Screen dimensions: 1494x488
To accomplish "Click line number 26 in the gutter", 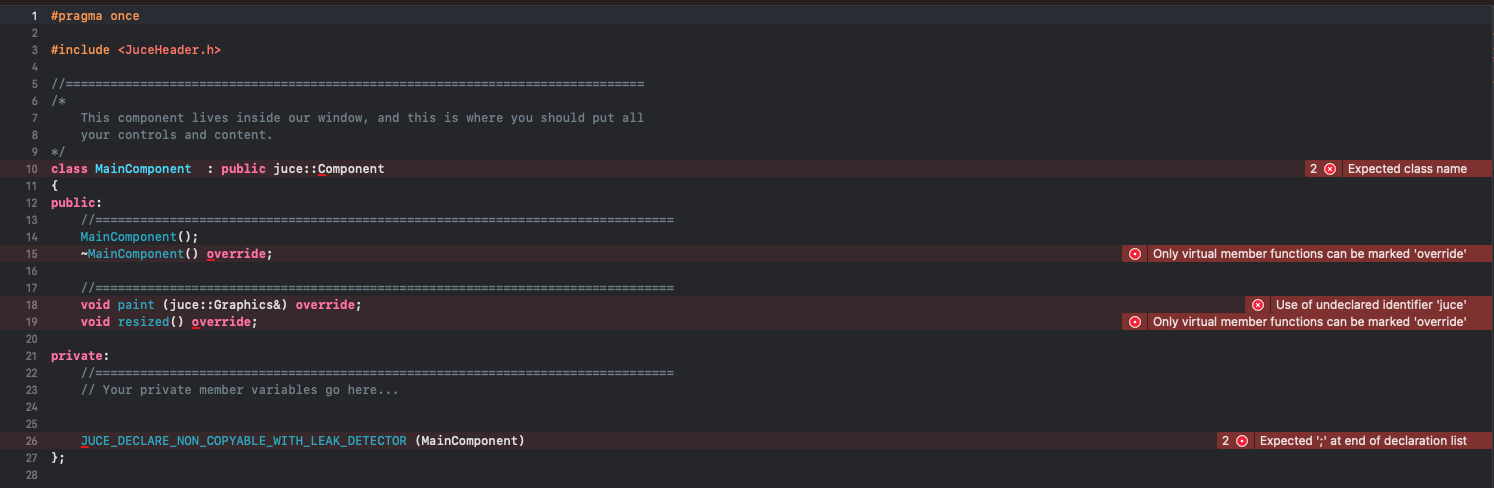I will (30, 441).
